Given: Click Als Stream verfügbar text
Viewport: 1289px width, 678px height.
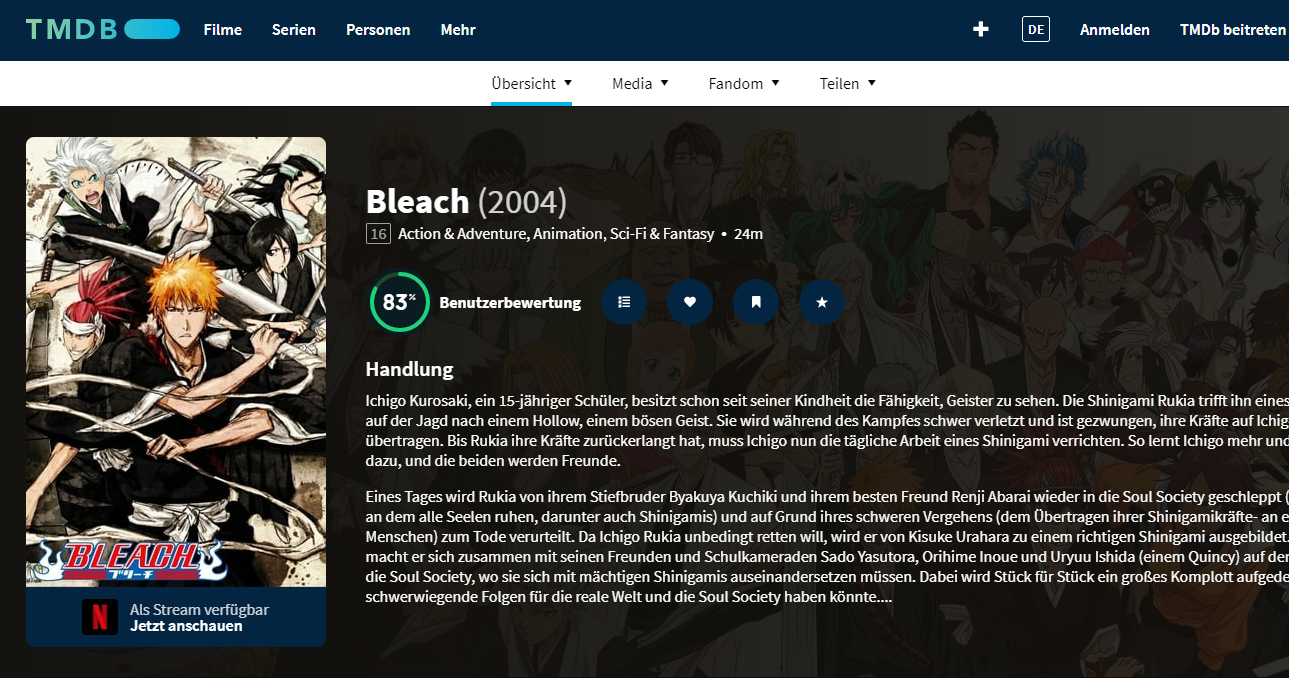Looking at the screenshot, I should [199, 609].
